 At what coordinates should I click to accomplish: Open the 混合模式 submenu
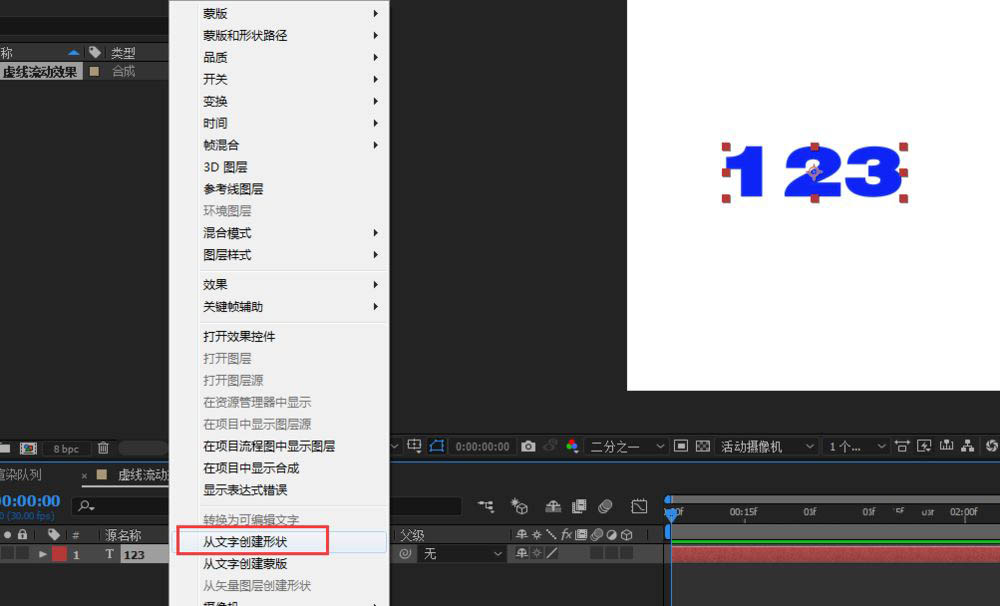pos(224,233)
